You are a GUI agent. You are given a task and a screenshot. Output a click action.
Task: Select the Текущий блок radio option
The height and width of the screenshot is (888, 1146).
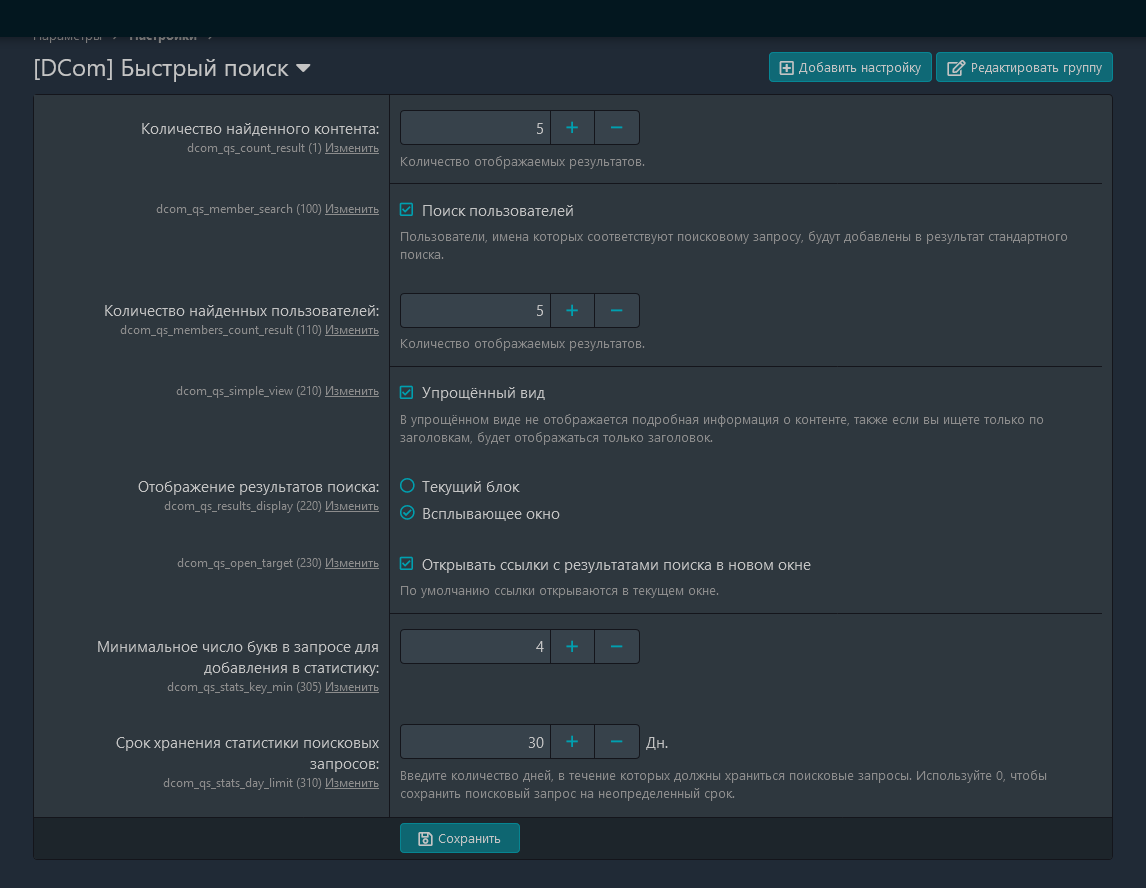tap(407, 486)
